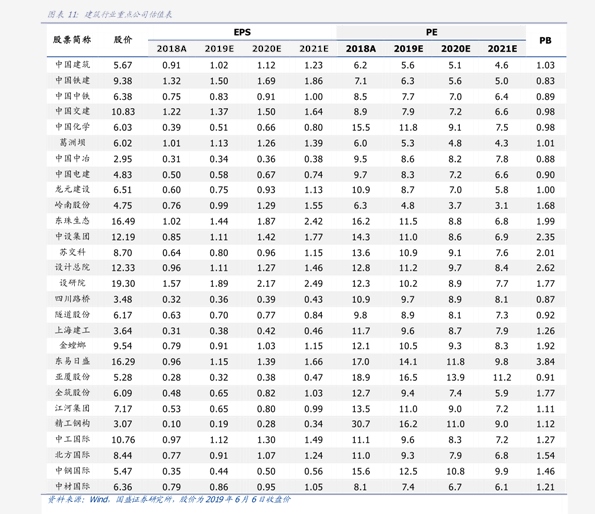Click 设计总院 stock price 12.33

(x=123, y=268)
